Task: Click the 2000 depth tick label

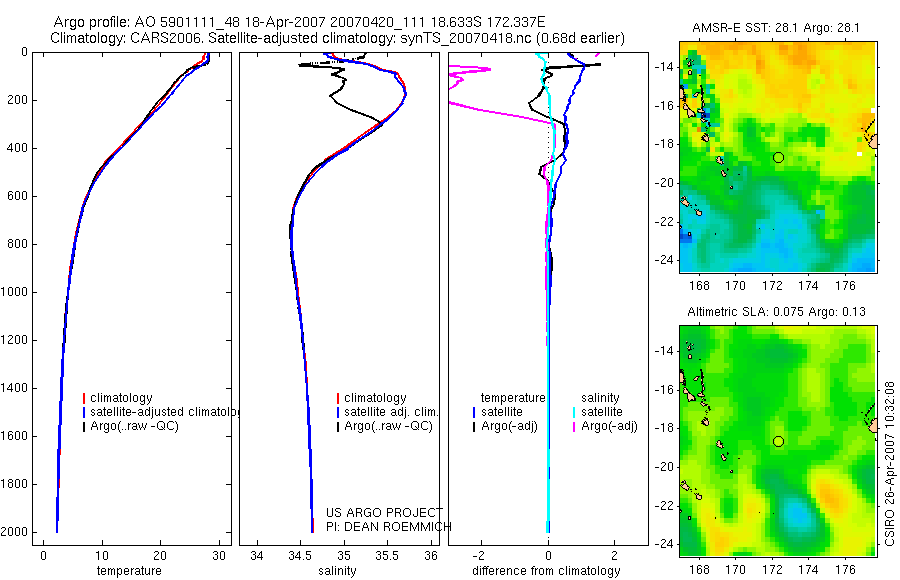Action: click(x=15, y=532)
